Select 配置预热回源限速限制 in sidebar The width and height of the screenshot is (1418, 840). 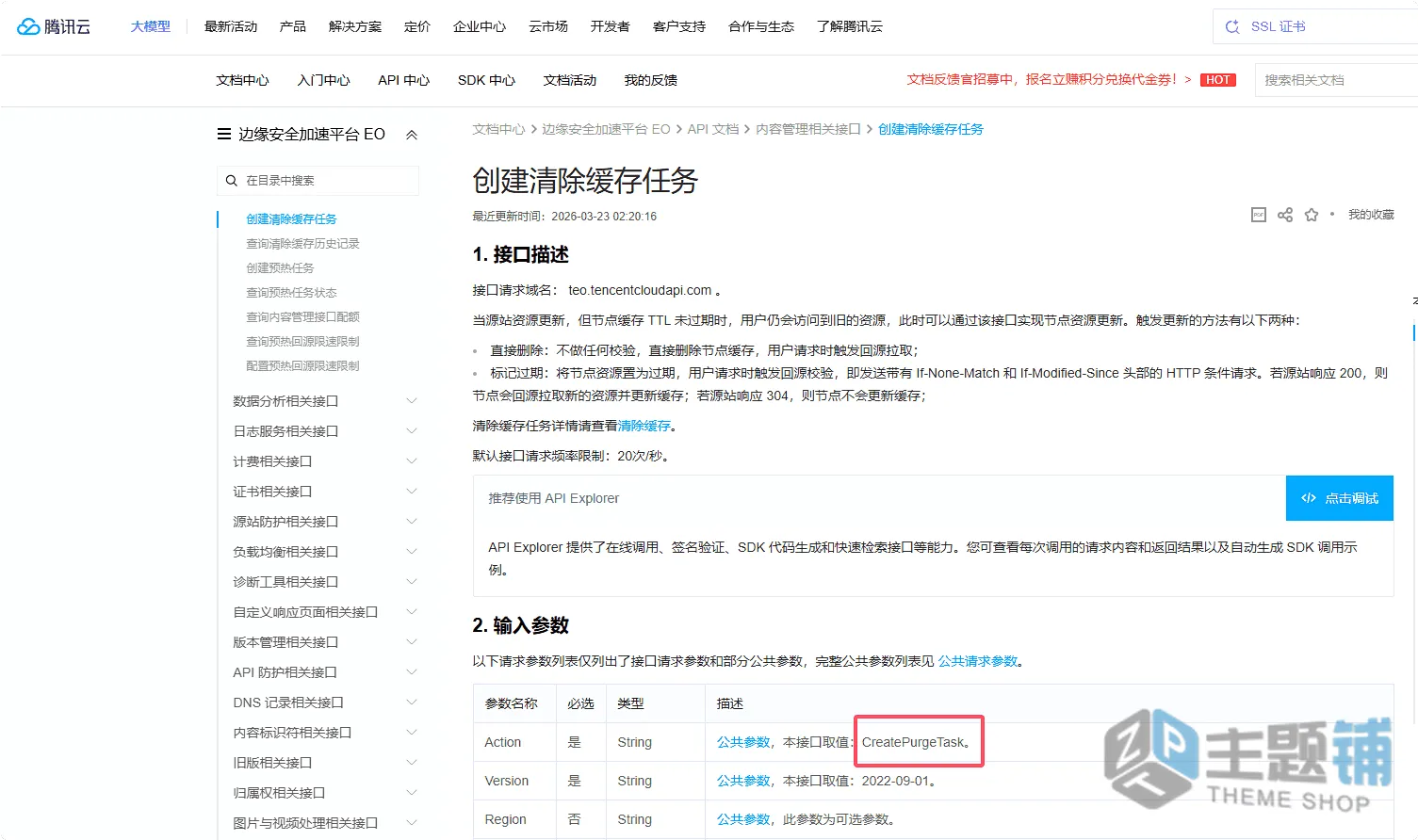pyautogui.click(x=302, y=365)
